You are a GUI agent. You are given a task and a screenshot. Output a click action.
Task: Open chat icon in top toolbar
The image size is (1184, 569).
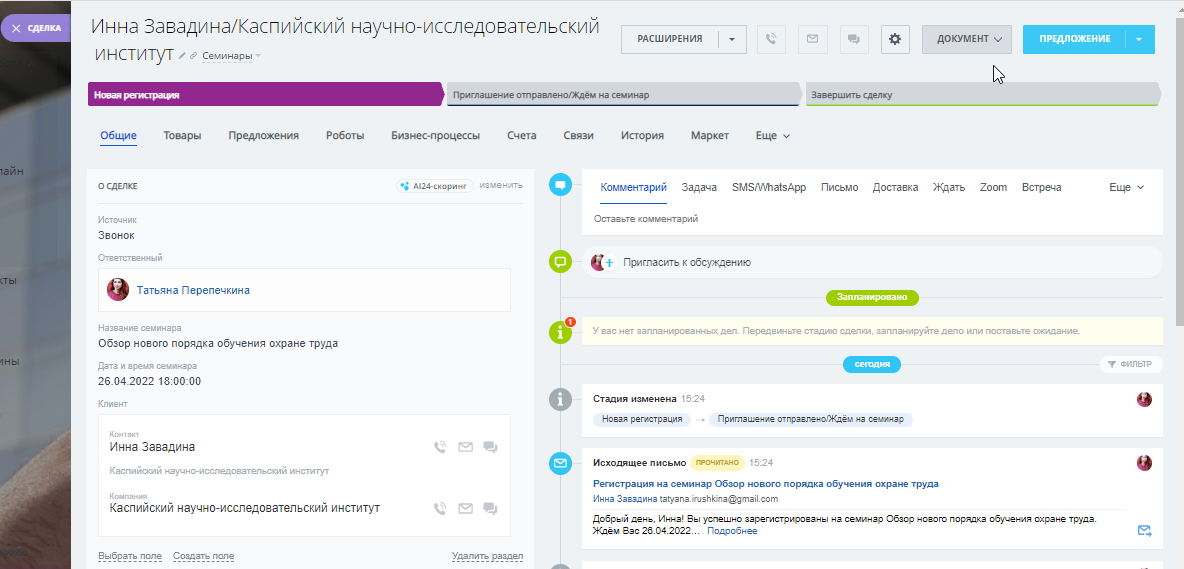click(x=854, y=39)
